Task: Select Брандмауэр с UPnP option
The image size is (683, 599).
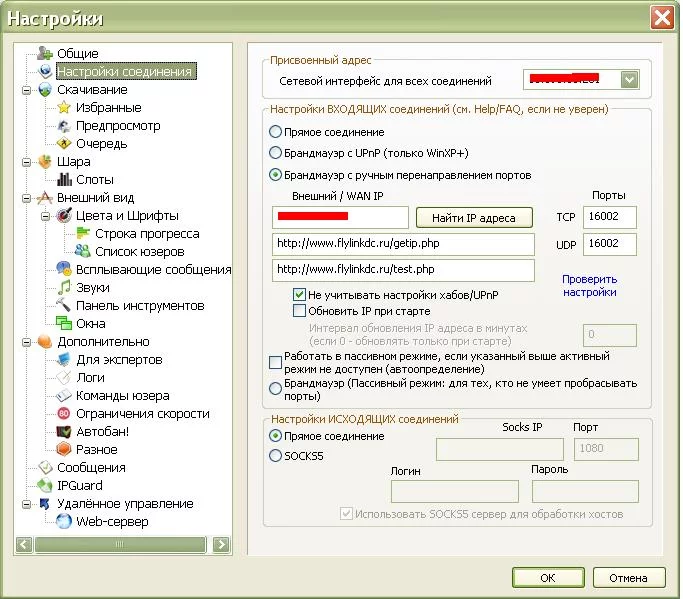Action: click(x=275, y=153)
